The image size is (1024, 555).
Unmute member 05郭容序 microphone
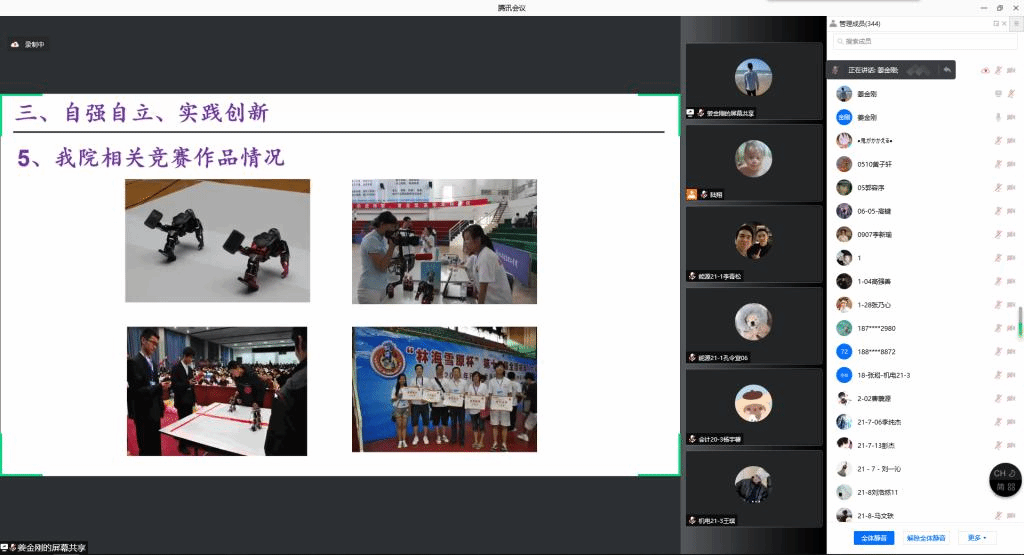pyautogui.click(x=997, y=187)
